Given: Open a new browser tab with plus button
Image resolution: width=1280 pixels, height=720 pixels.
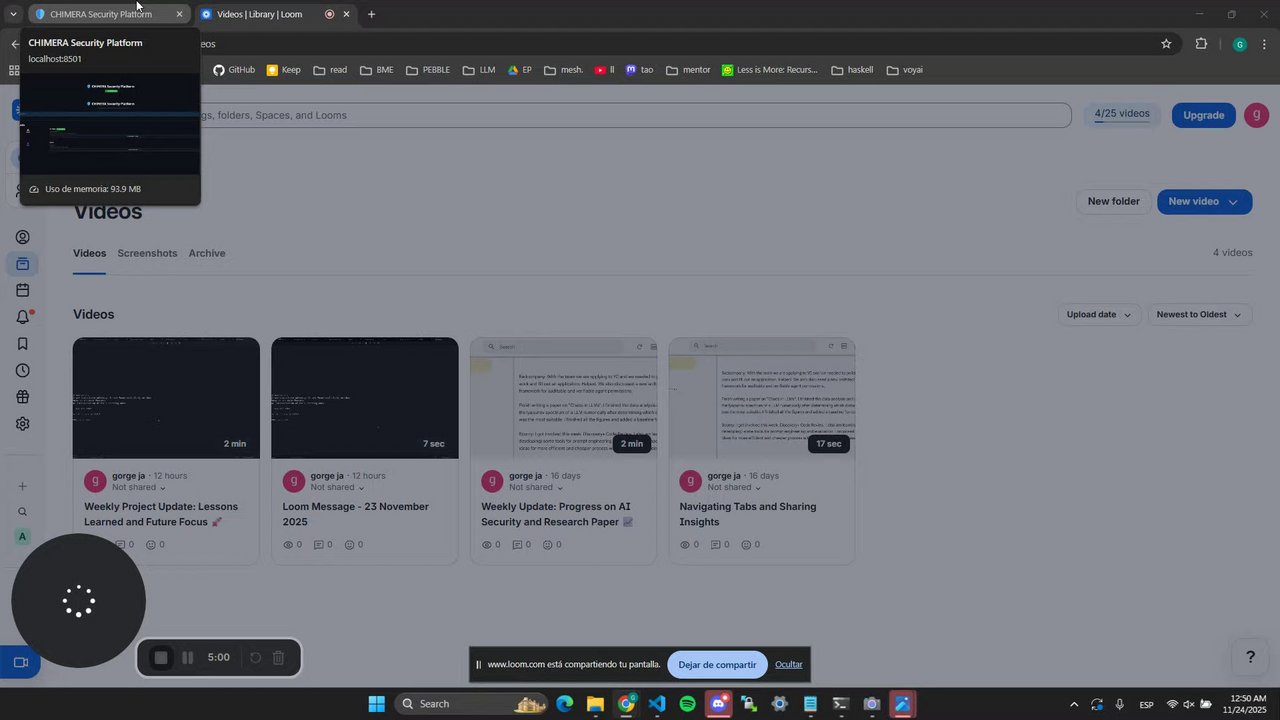Looking at the screenshot, I should [371, 14].
